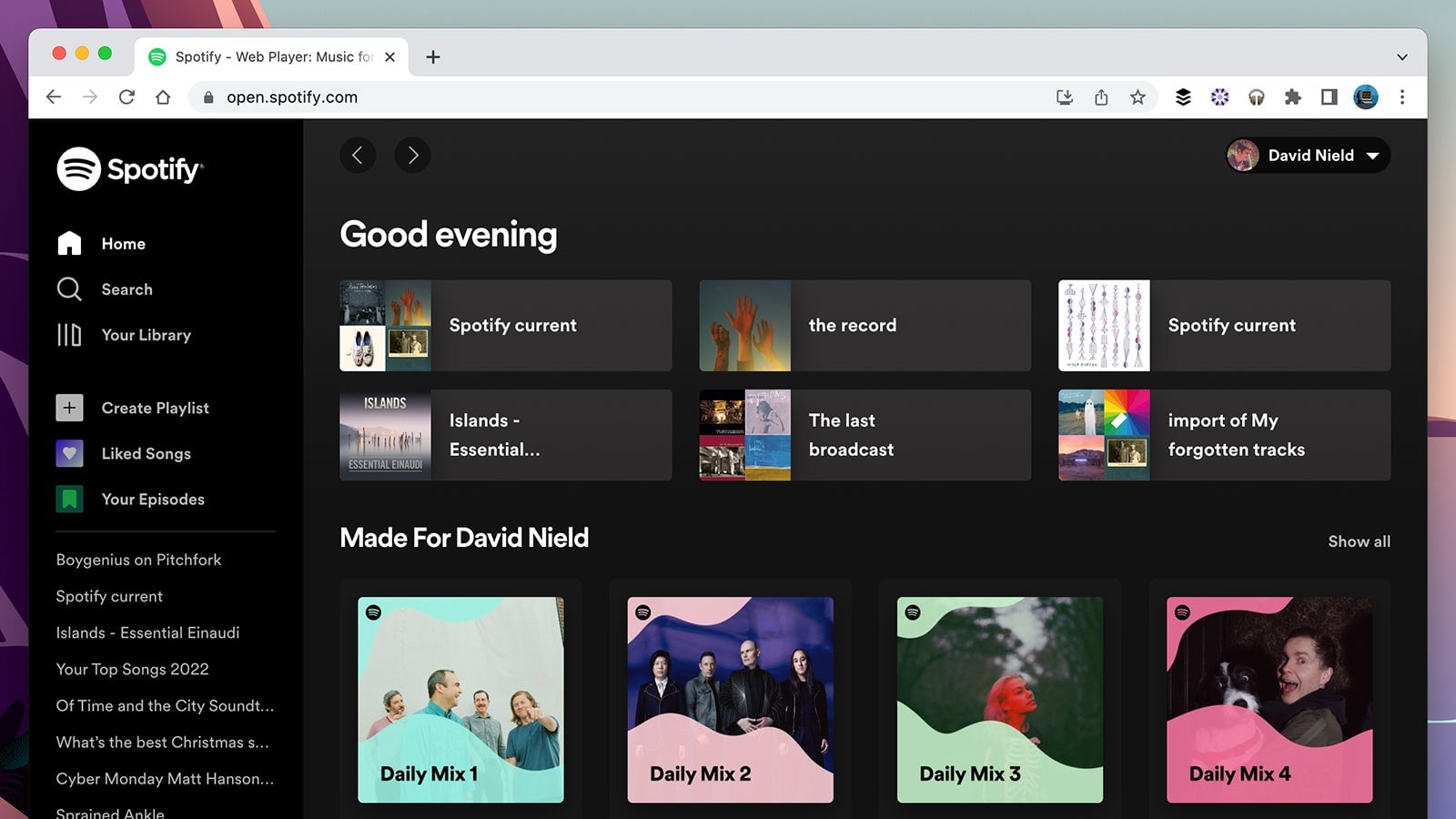The height and width of the screenshot is (819, 1456).
Task: Click Show all in Made For section
Action: pos(1359,541)
